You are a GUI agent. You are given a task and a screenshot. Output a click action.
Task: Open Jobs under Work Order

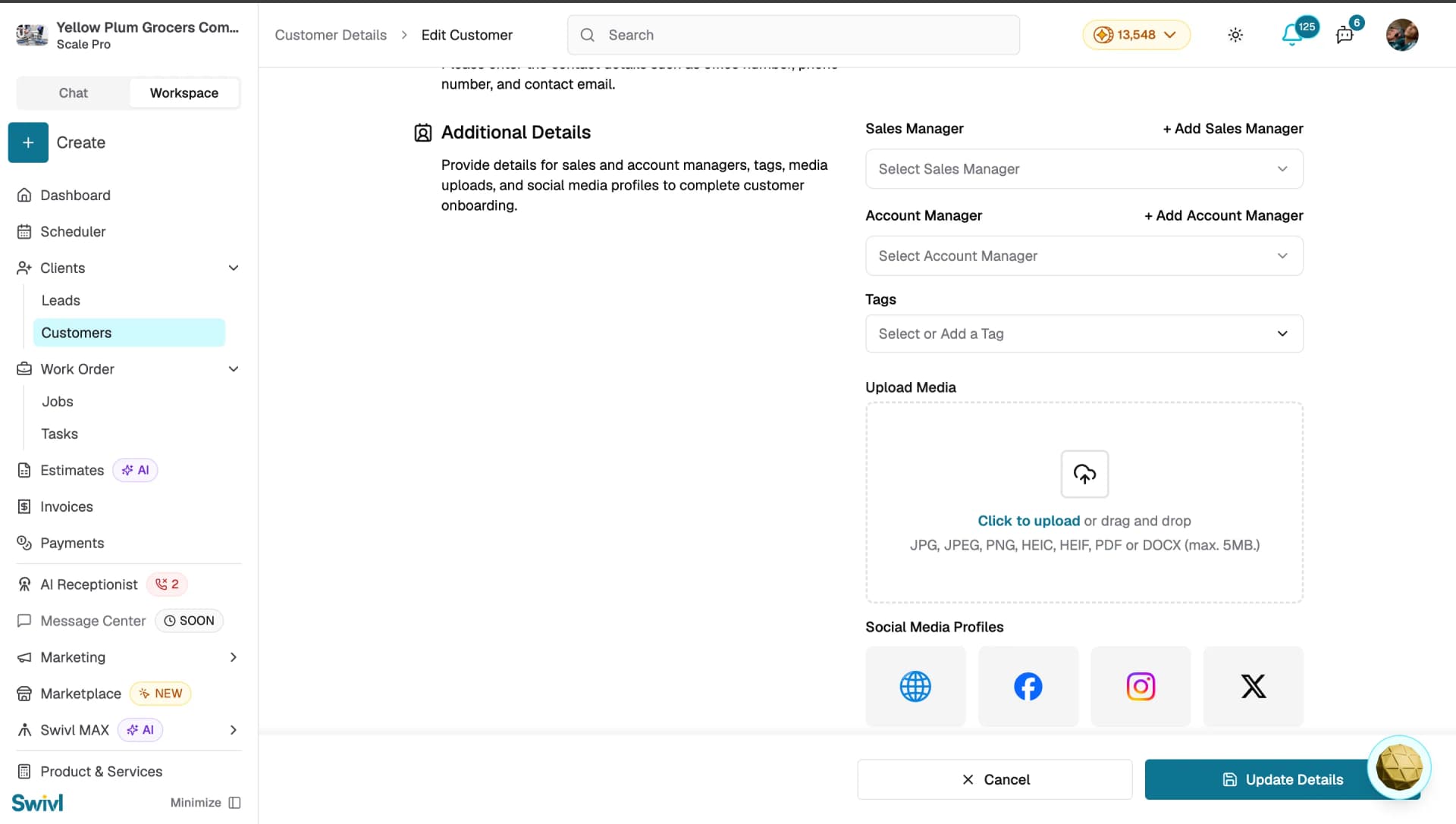(x=58, y=402)
